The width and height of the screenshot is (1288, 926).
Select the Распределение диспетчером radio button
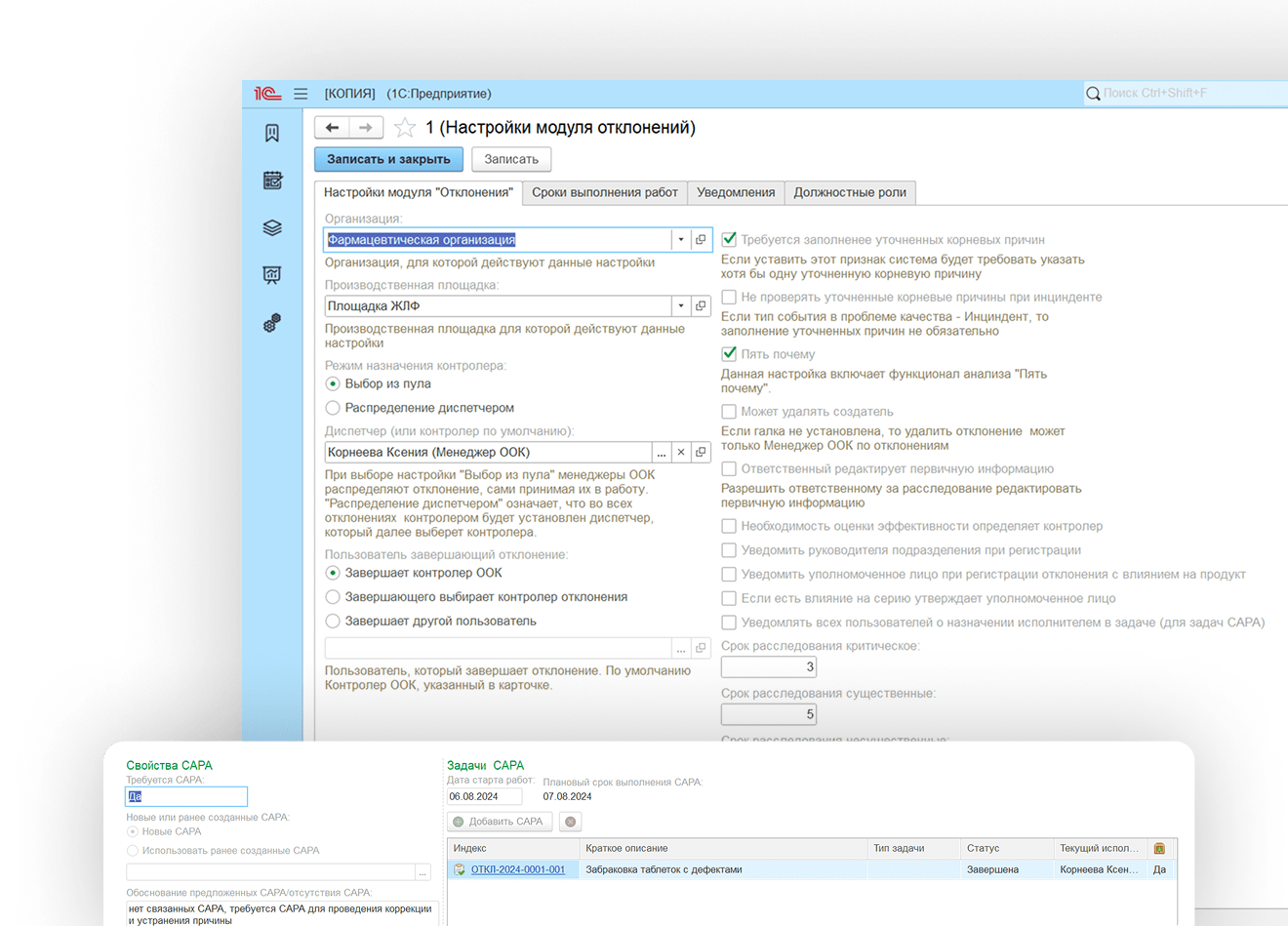click(333, 408)
